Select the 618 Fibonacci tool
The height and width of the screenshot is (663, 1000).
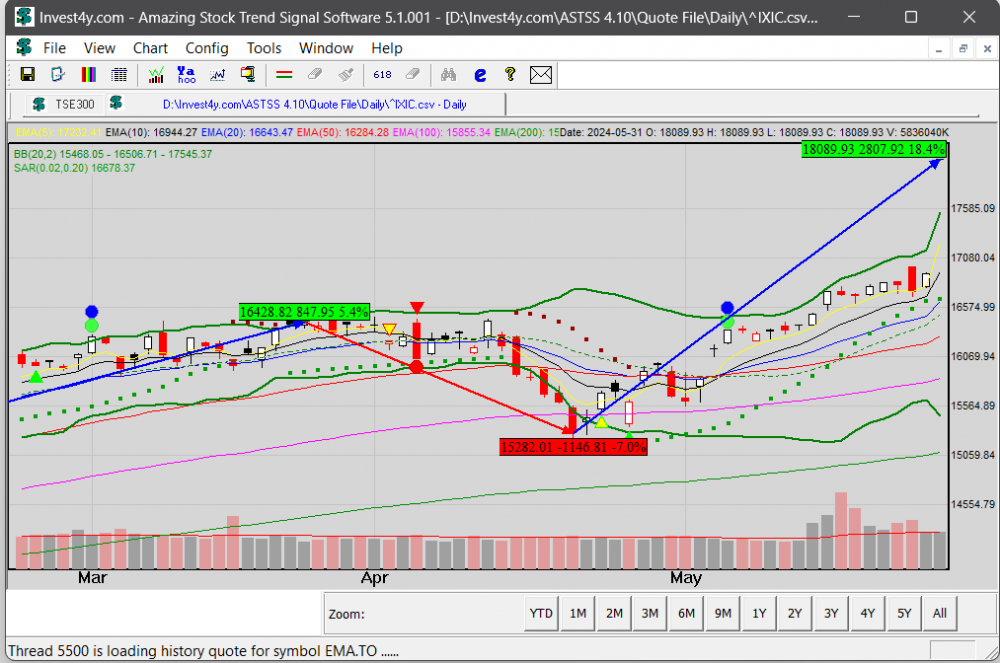(382, 74)
